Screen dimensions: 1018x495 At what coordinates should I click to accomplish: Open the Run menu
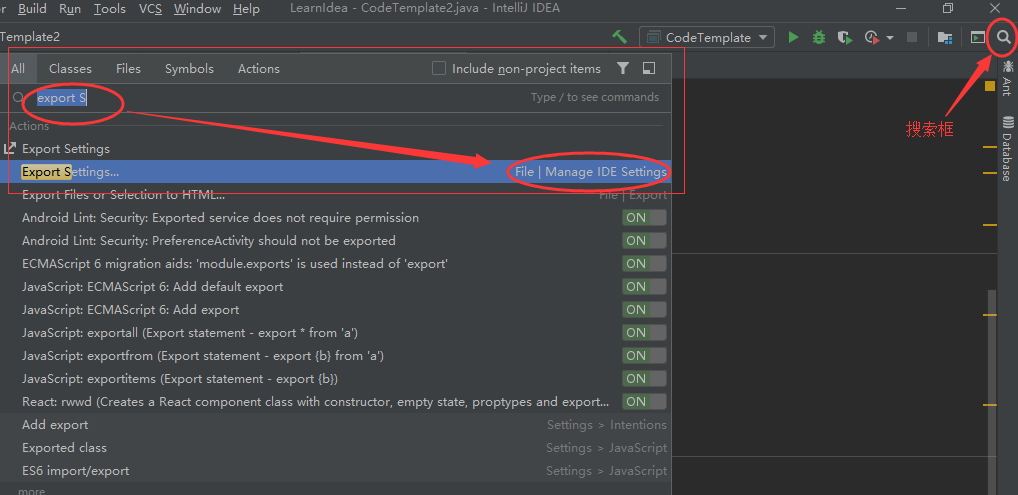click(x=70, y=9)
